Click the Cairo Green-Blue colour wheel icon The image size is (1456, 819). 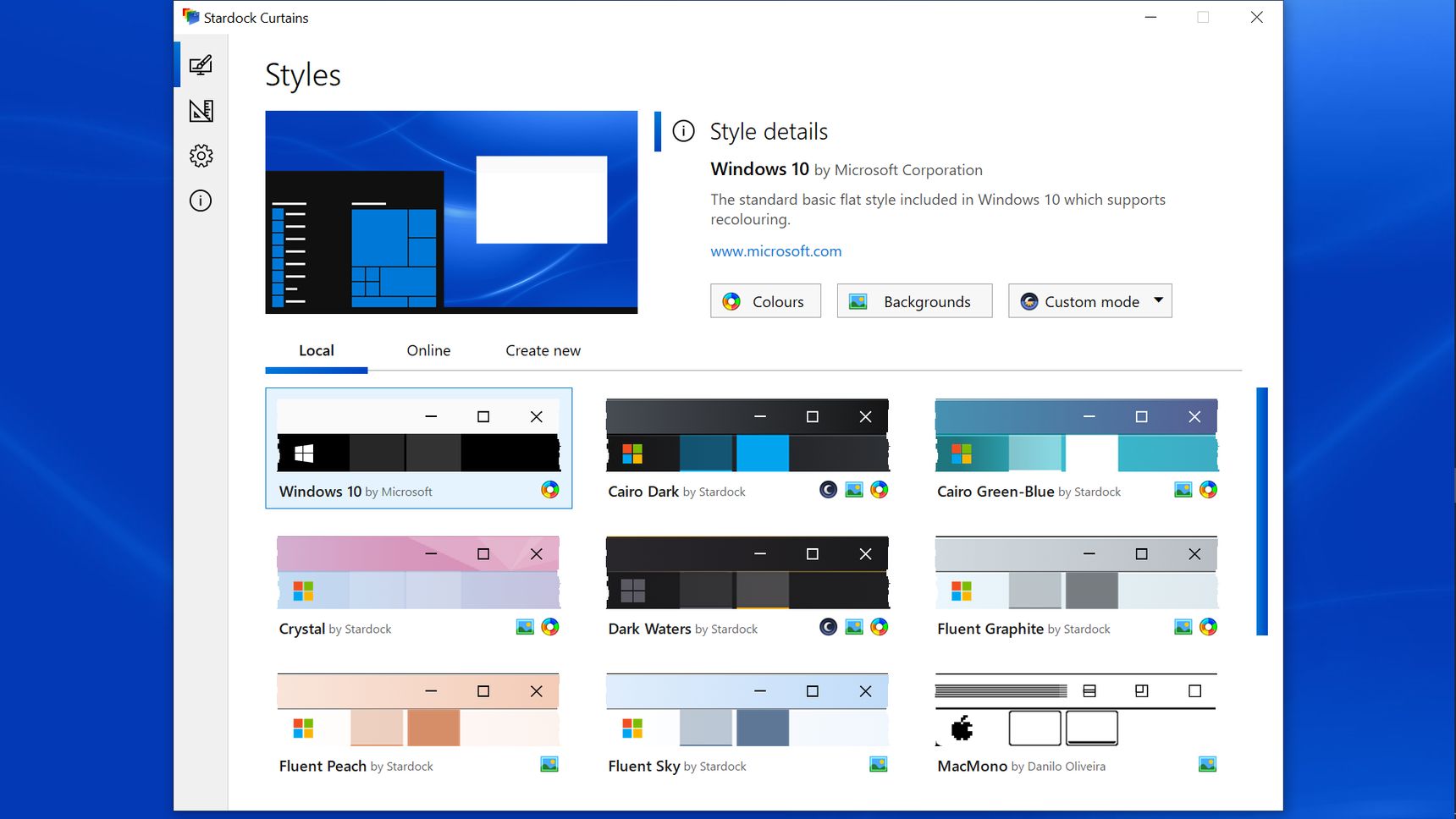[1209, 489]
